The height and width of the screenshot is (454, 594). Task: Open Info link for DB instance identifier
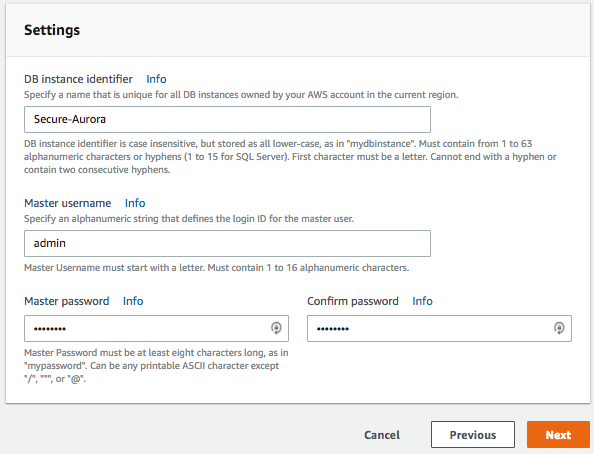pos(156,79)
